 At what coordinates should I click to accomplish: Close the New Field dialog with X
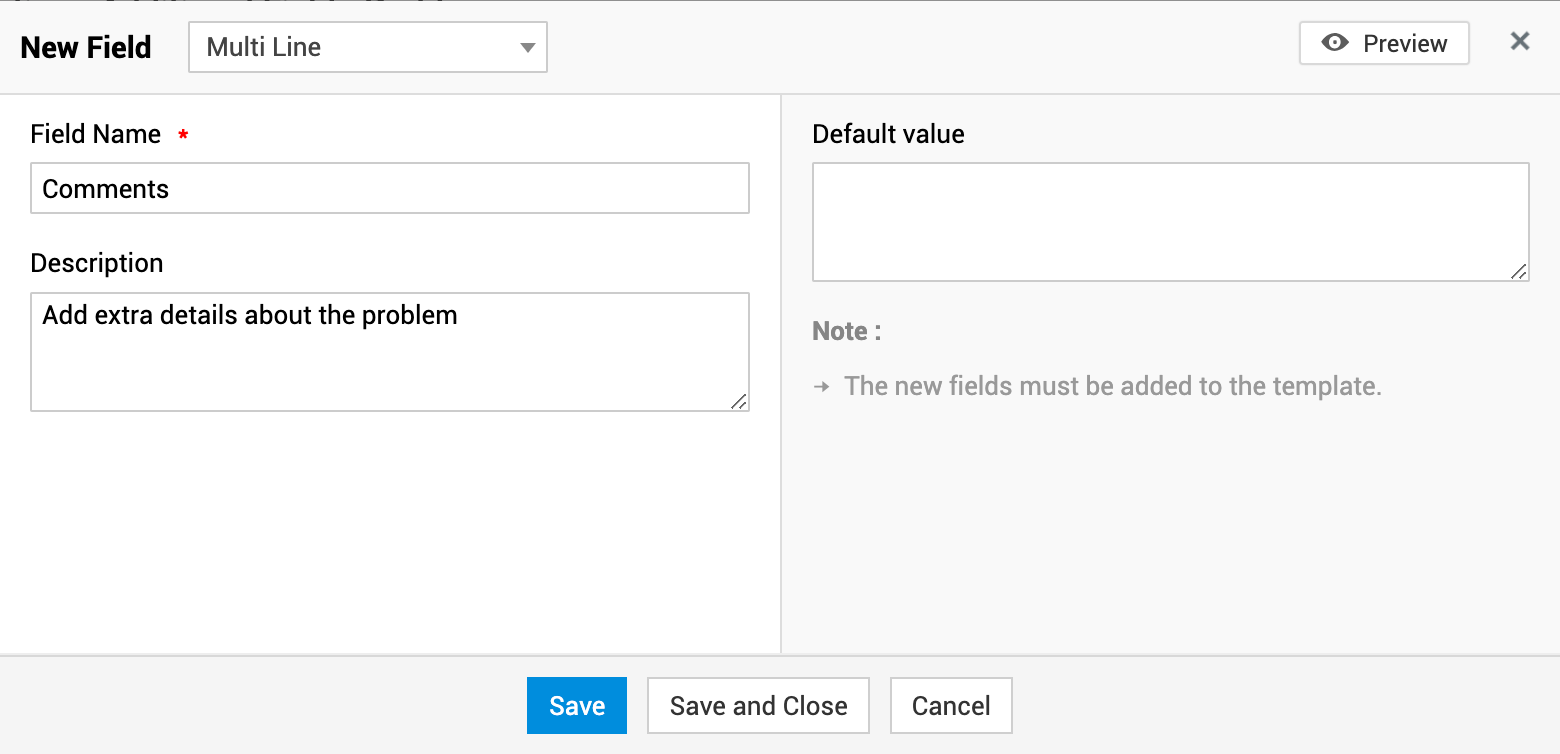(x=1520, y=41)
